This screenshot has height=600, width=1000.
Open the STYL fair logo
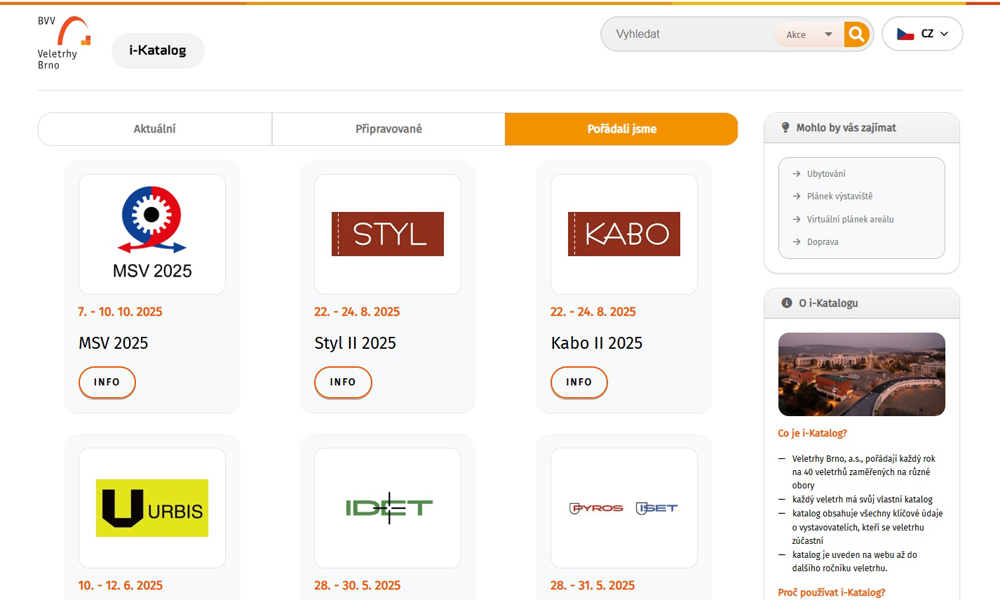[x=387, y=234]
